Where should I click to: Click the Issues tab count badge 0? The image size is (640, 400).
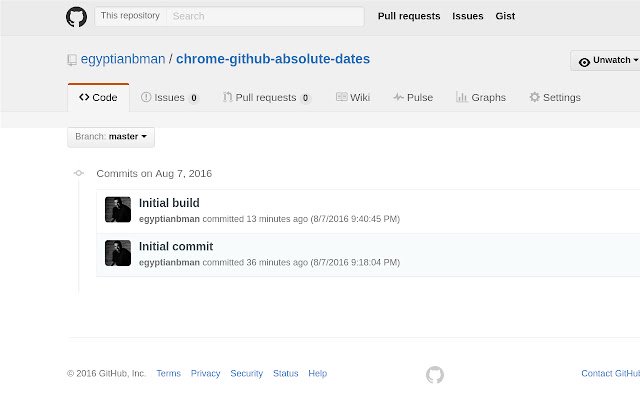(x=194, y=98)
